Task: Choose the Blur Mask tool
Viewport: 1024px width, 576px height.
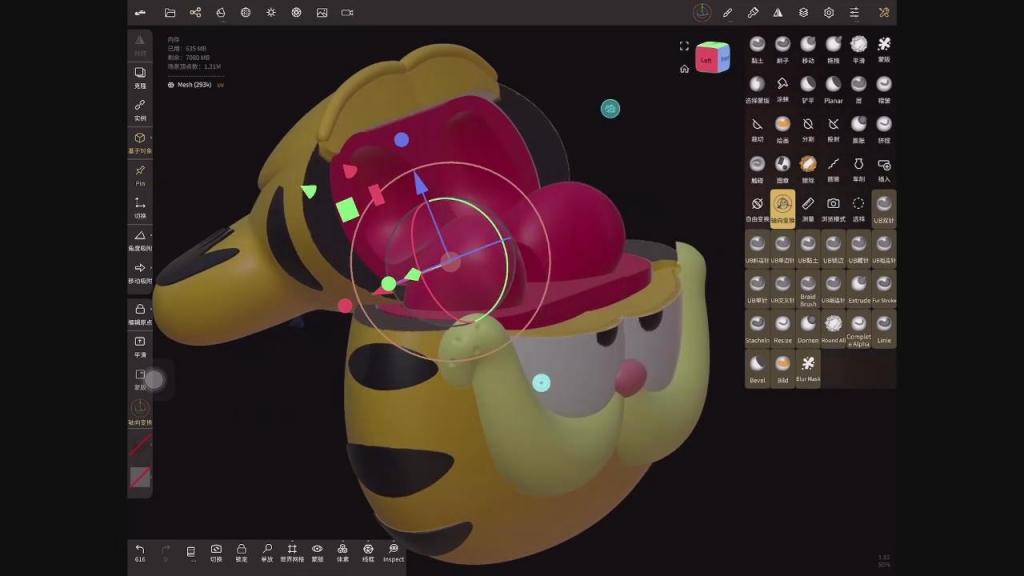Action: click(x=808, y=369)
